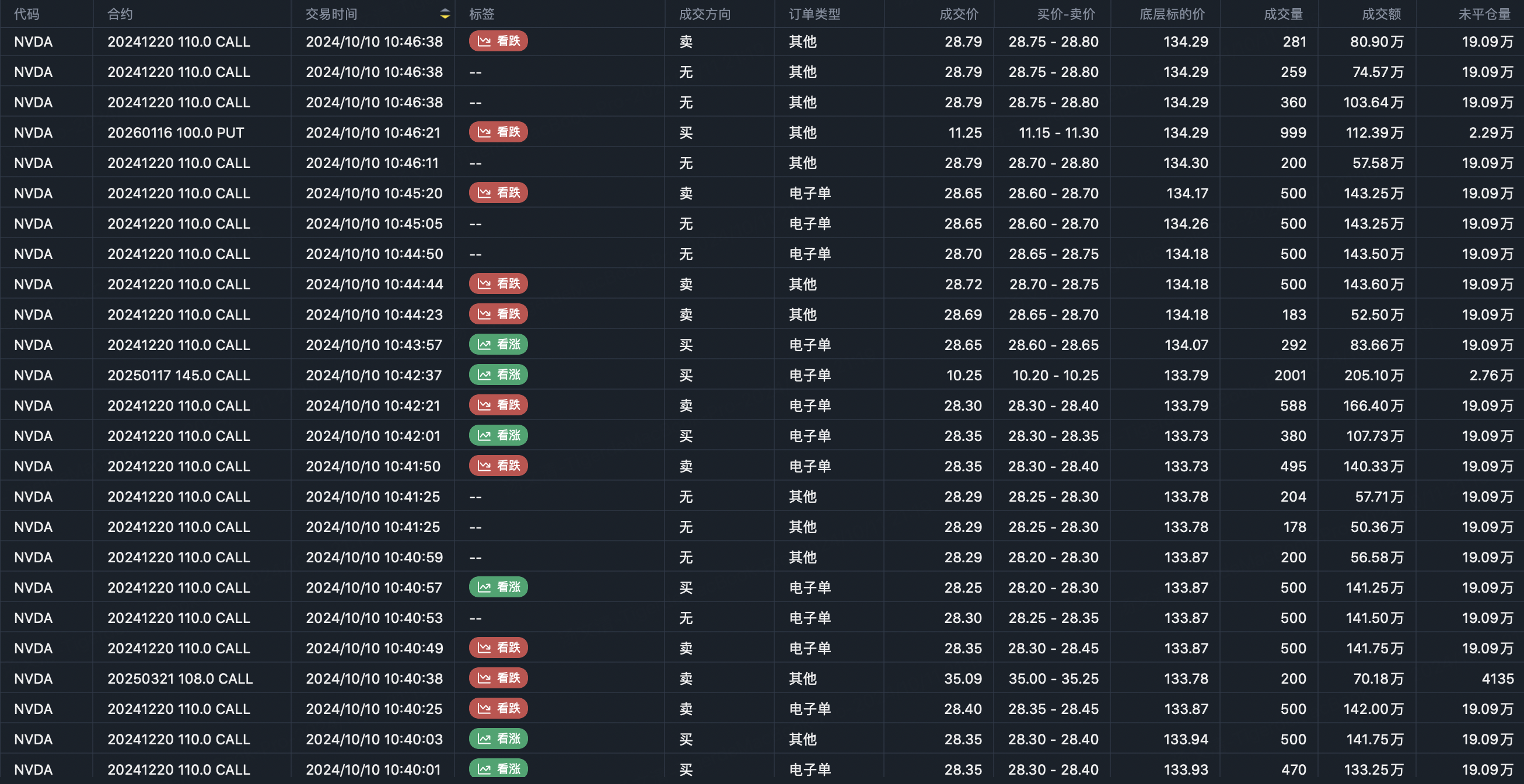Click the 标签 column header

(481, 14)
